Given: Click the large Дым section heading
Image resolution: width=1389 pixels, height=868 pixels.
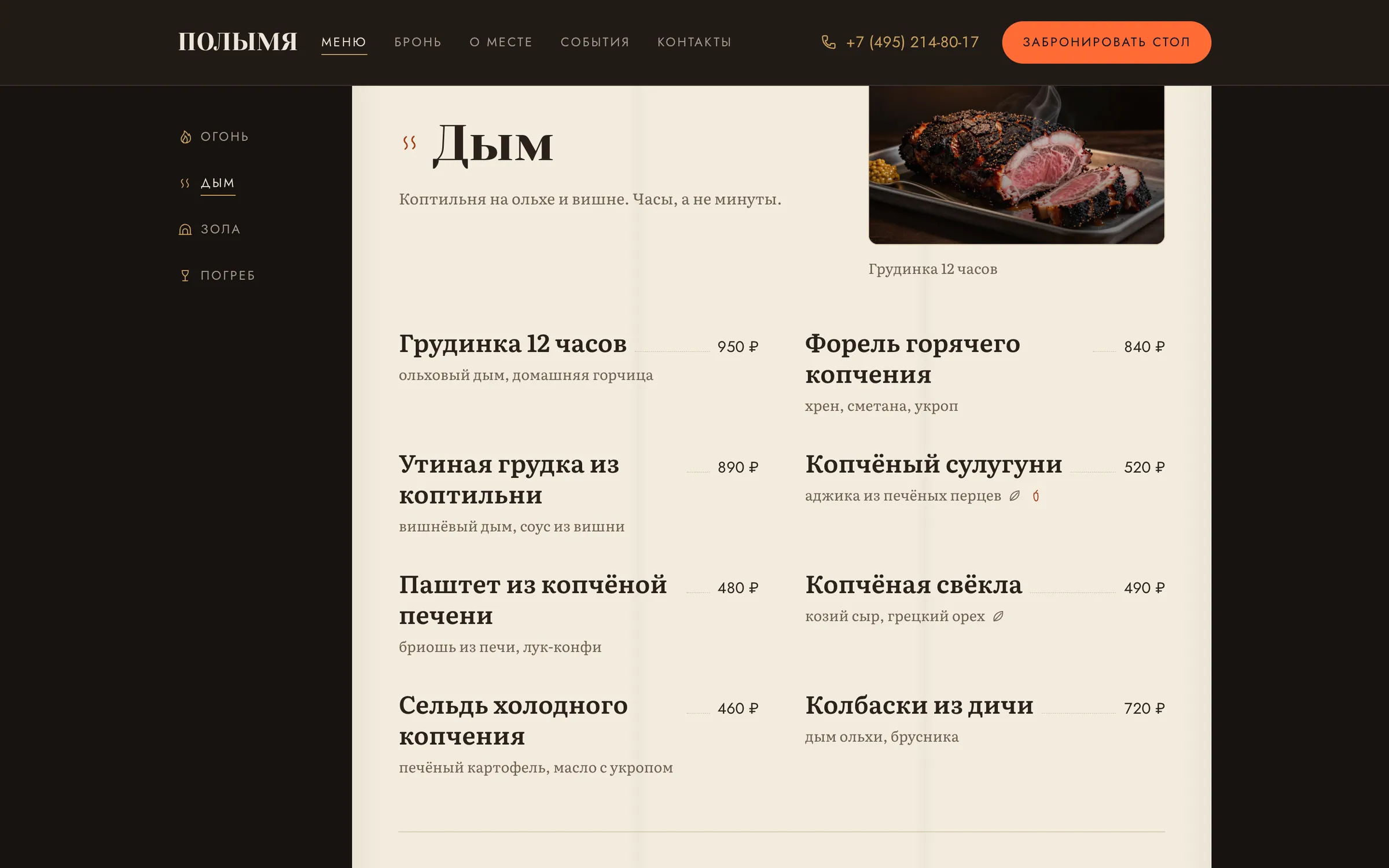Looking at the screenshot, I should pos(493,145).
